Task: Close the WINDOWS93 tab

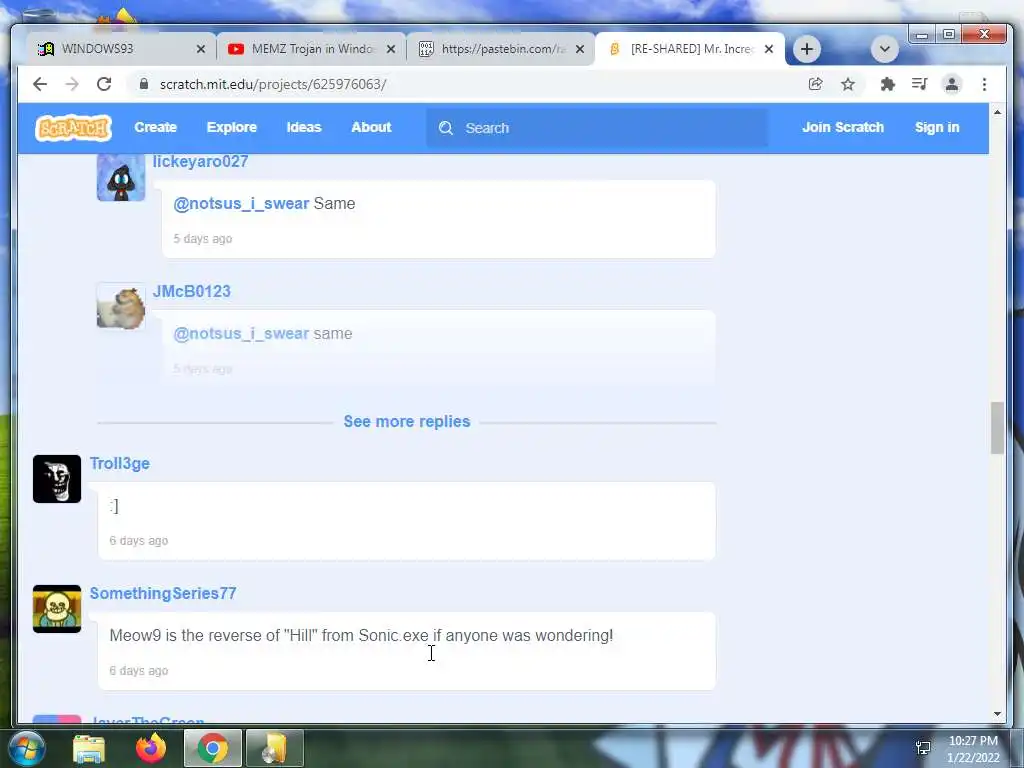Action: tap(200, 49)
